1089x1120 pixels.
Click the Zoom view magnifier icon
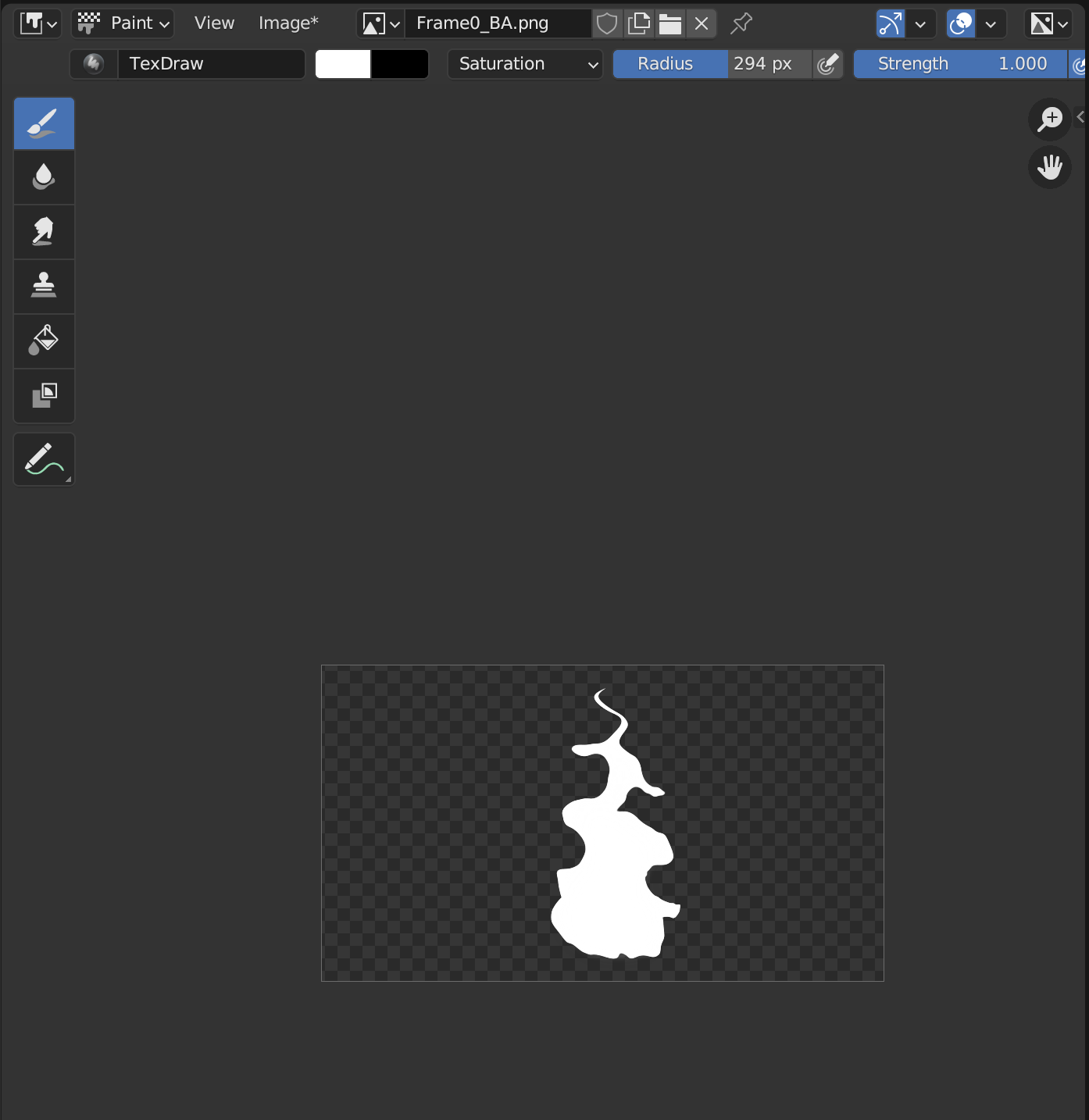point(1049,119)
